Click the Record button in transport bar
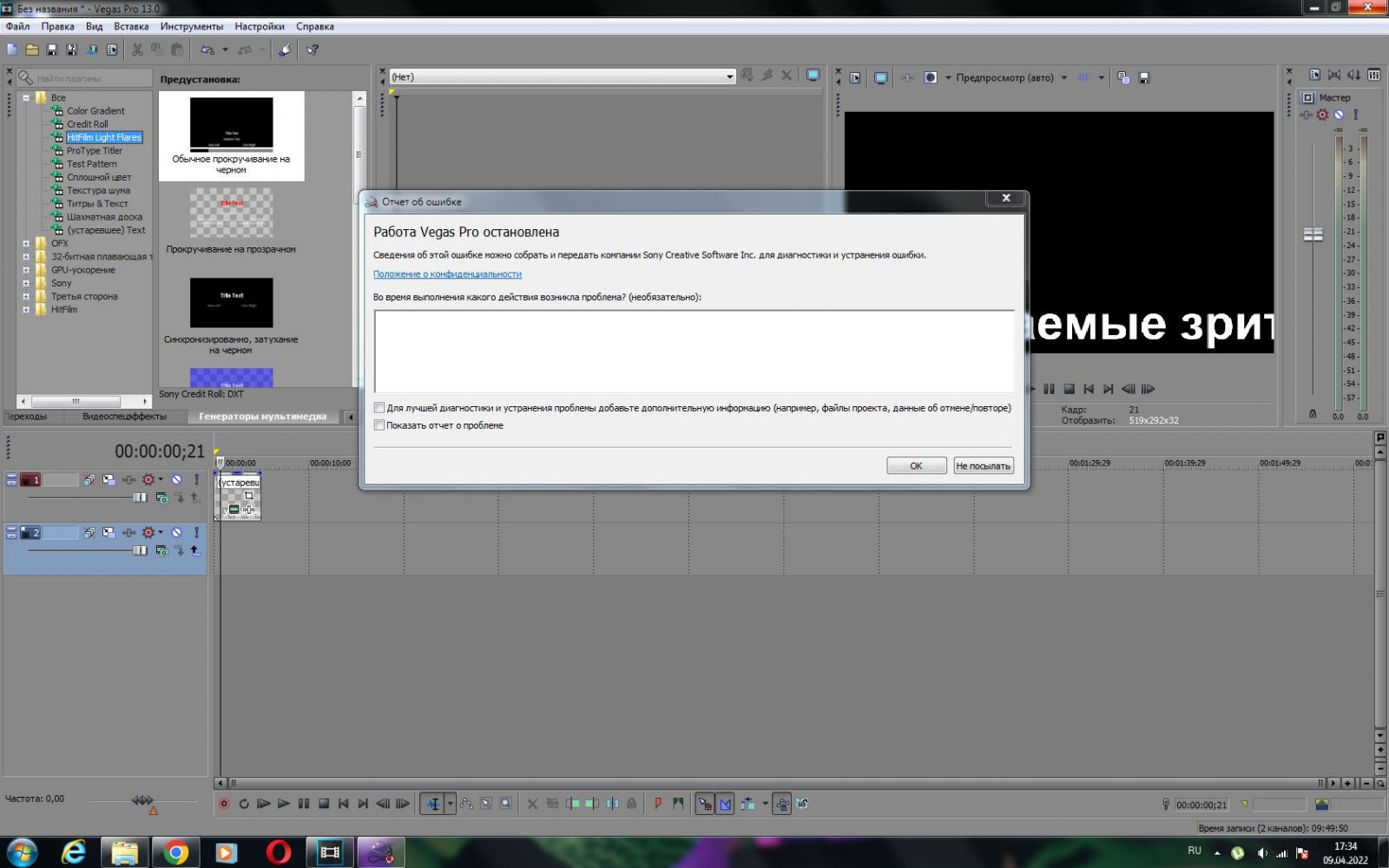Viewport: 1389px width, 868px height. 224,804
